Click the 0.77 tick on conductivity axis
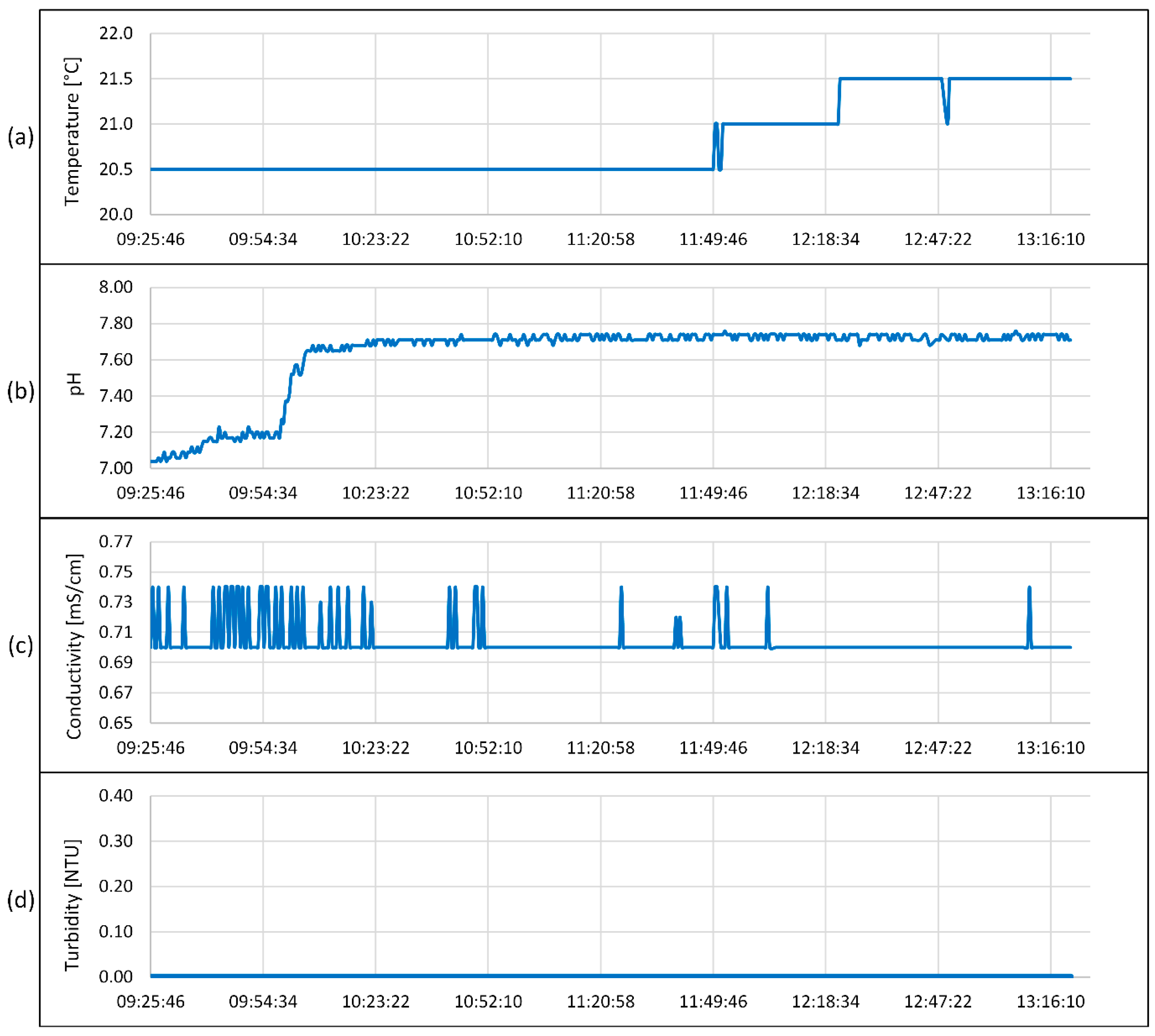The image size is (1155, 1036). click(116, 541)
